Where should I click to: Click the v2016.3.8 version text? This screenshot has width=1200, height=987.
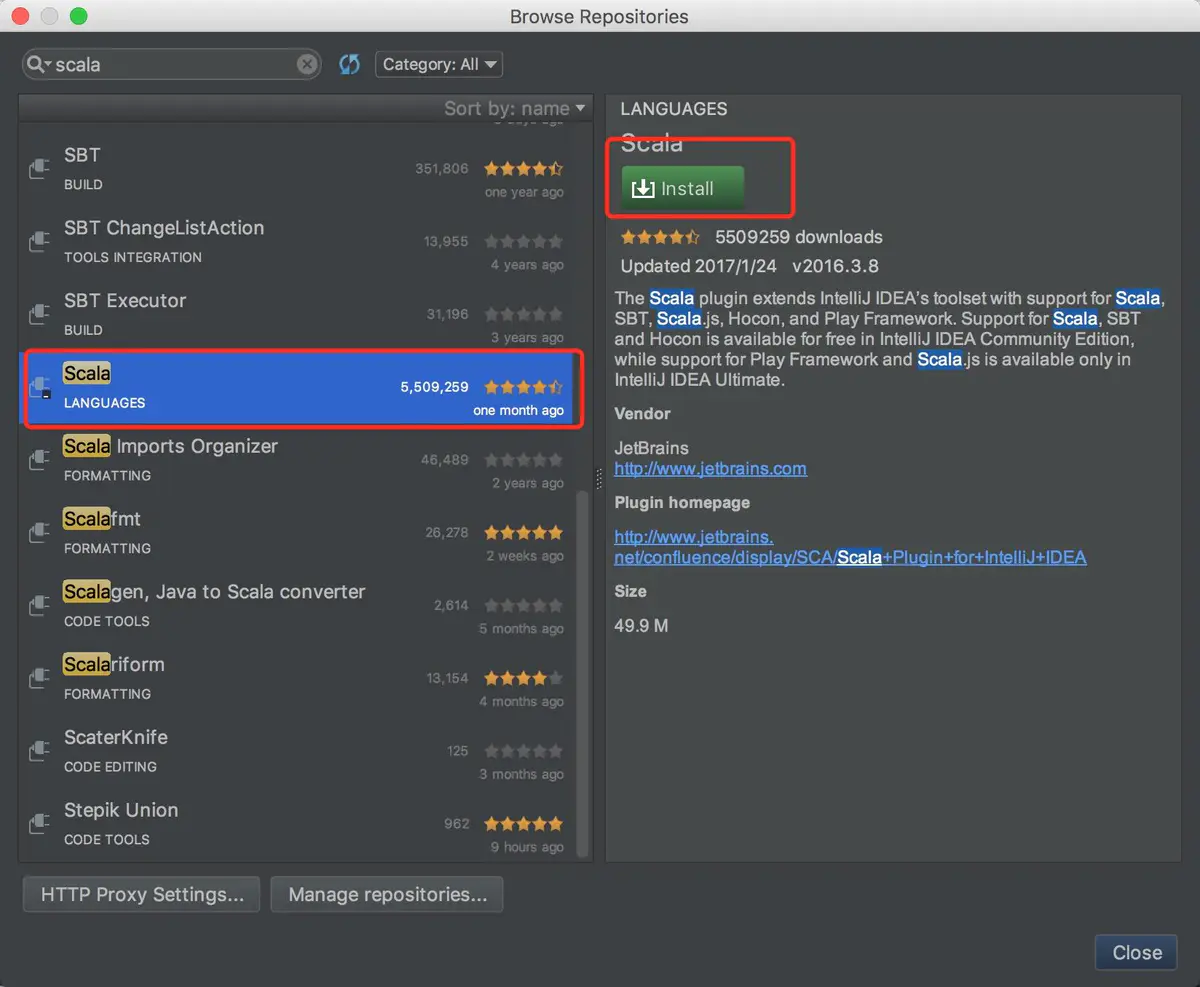point(838,266)
